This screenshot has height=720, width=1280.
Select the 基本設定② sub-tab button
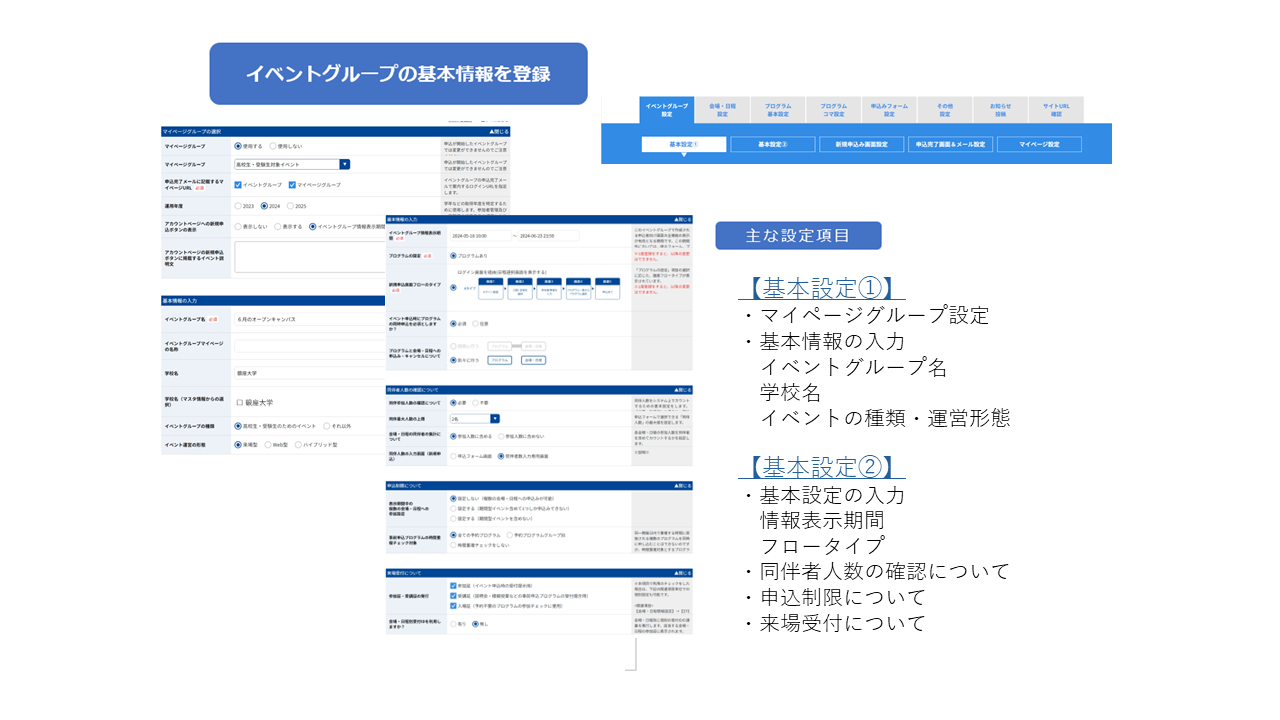(772, 144)
